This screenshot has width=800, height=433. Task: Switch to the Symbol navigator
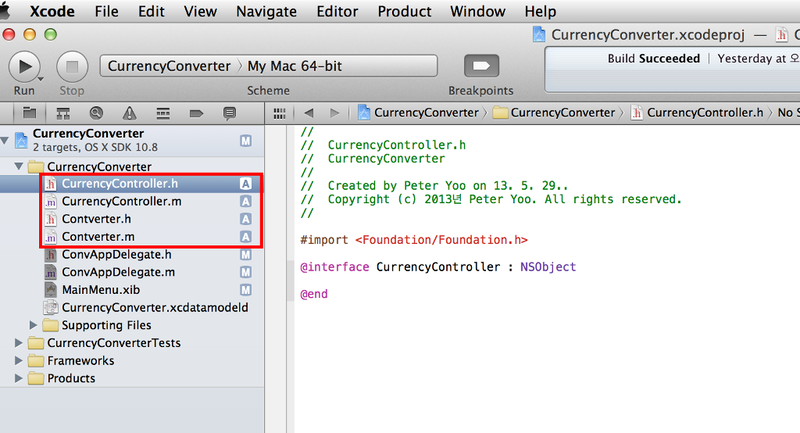tap(63, 112)
